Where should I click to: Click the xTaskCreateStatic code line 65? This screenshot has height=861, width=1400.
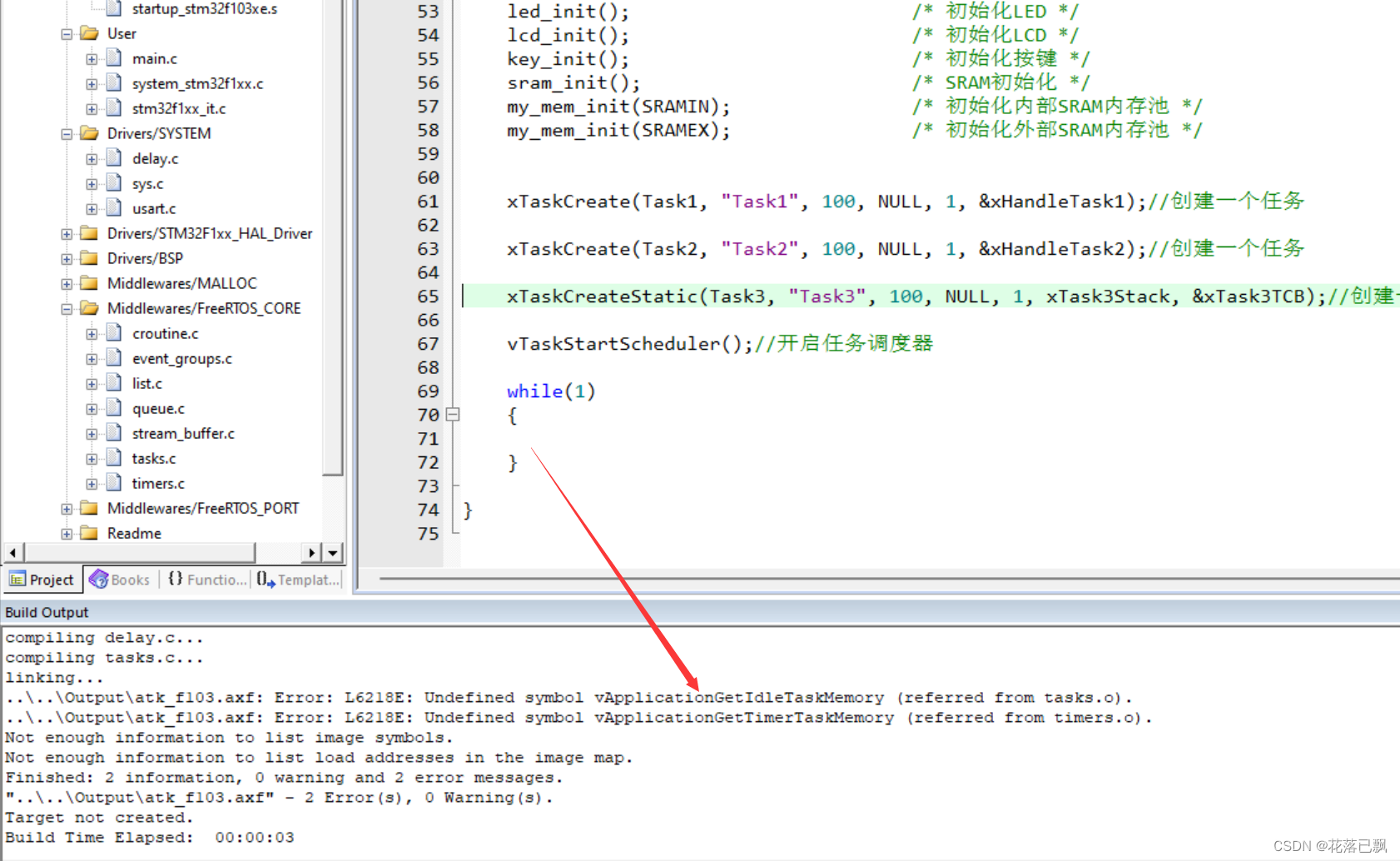click(x=931, y=296)
